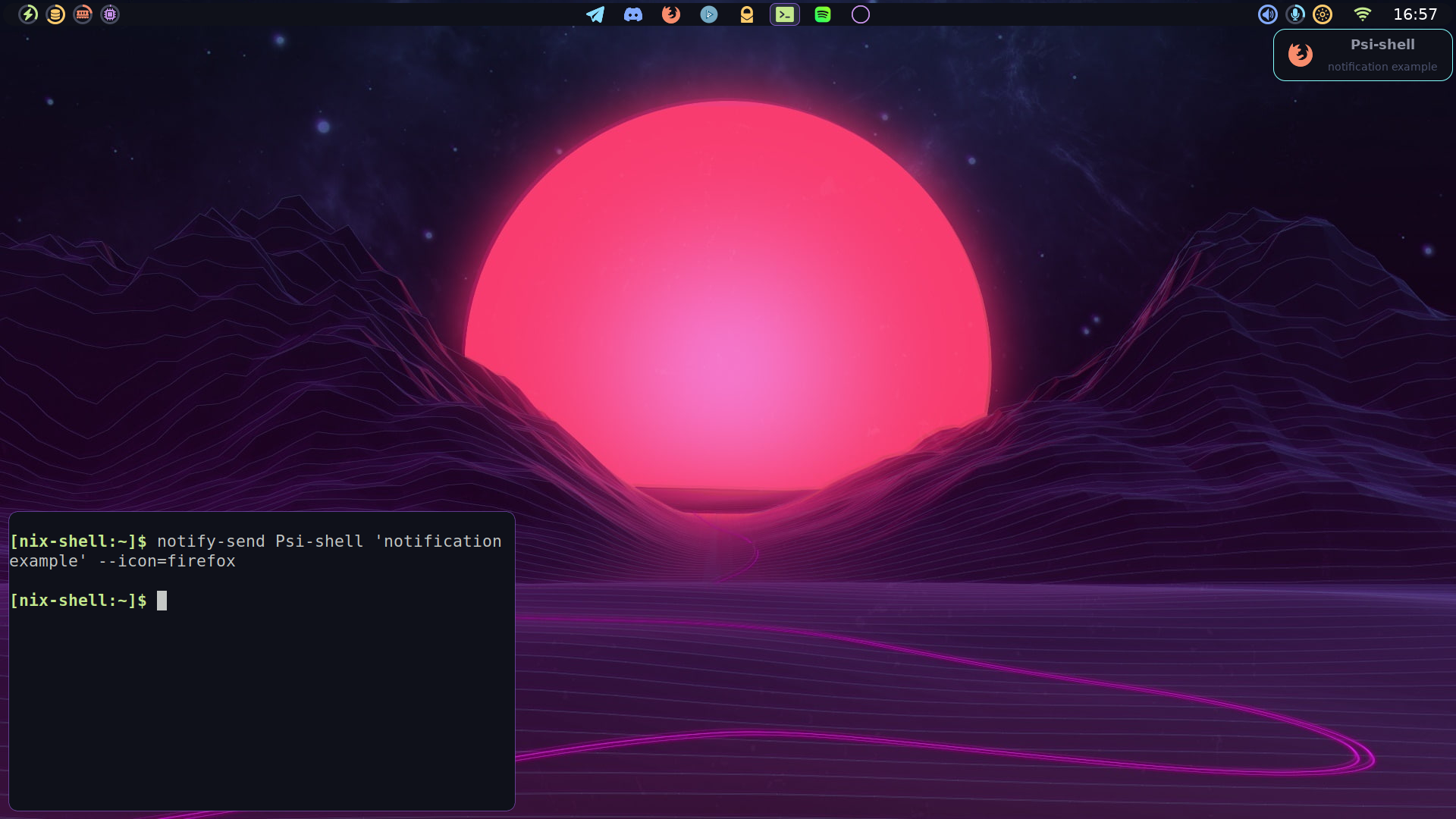Mute audio via speaker volume icon
The width and height of the screenshot is (1456, 819).
pos(1268,14)
